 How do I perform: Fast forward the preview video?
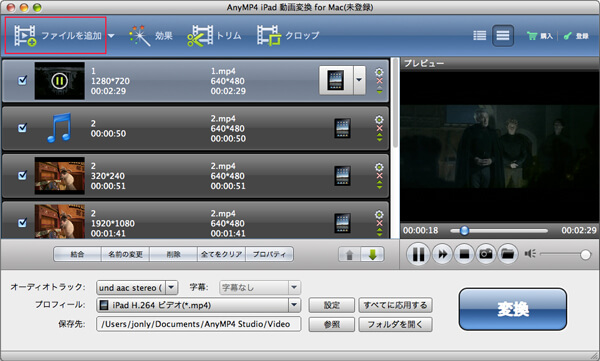[x=442, y=254]
